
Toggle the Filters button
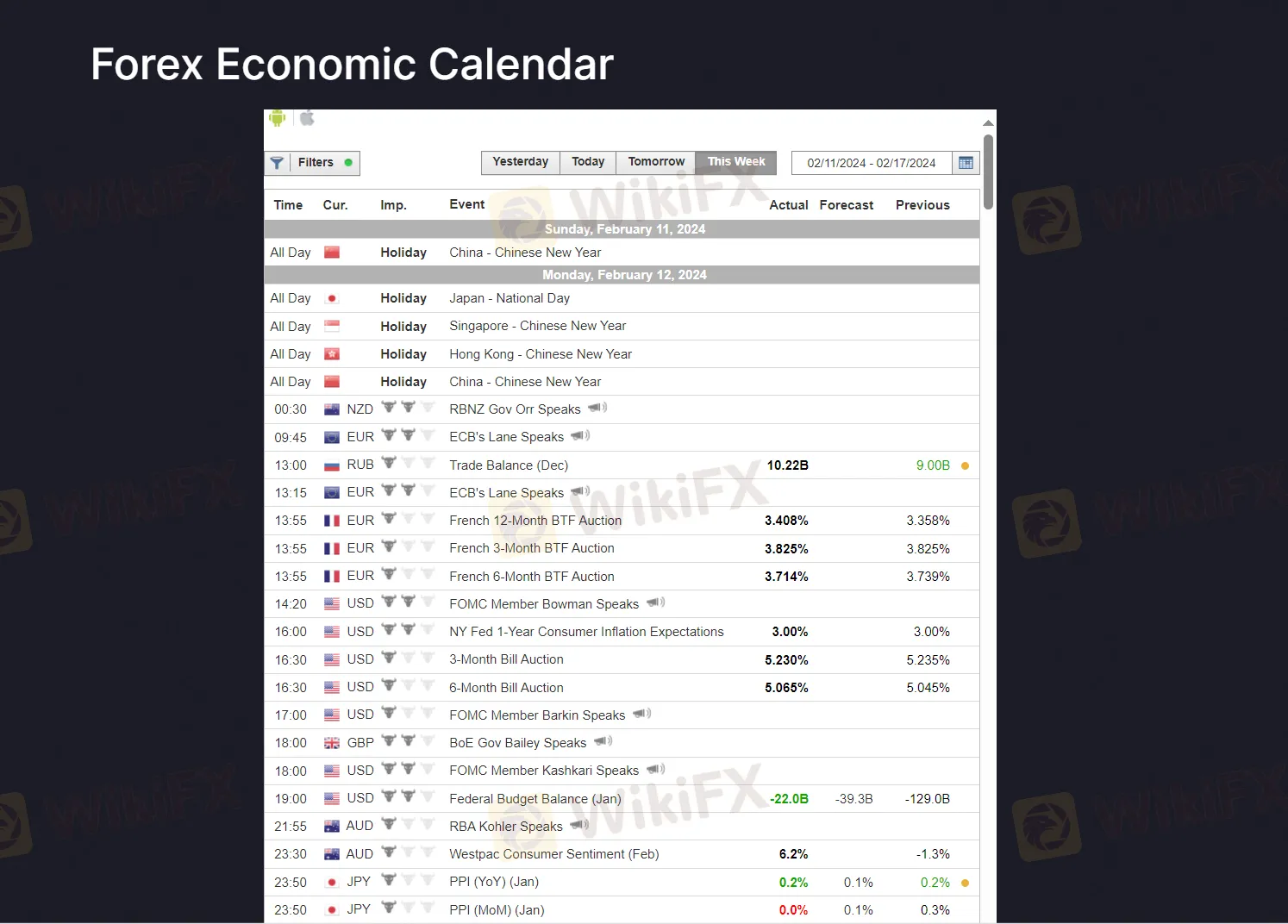316,163
